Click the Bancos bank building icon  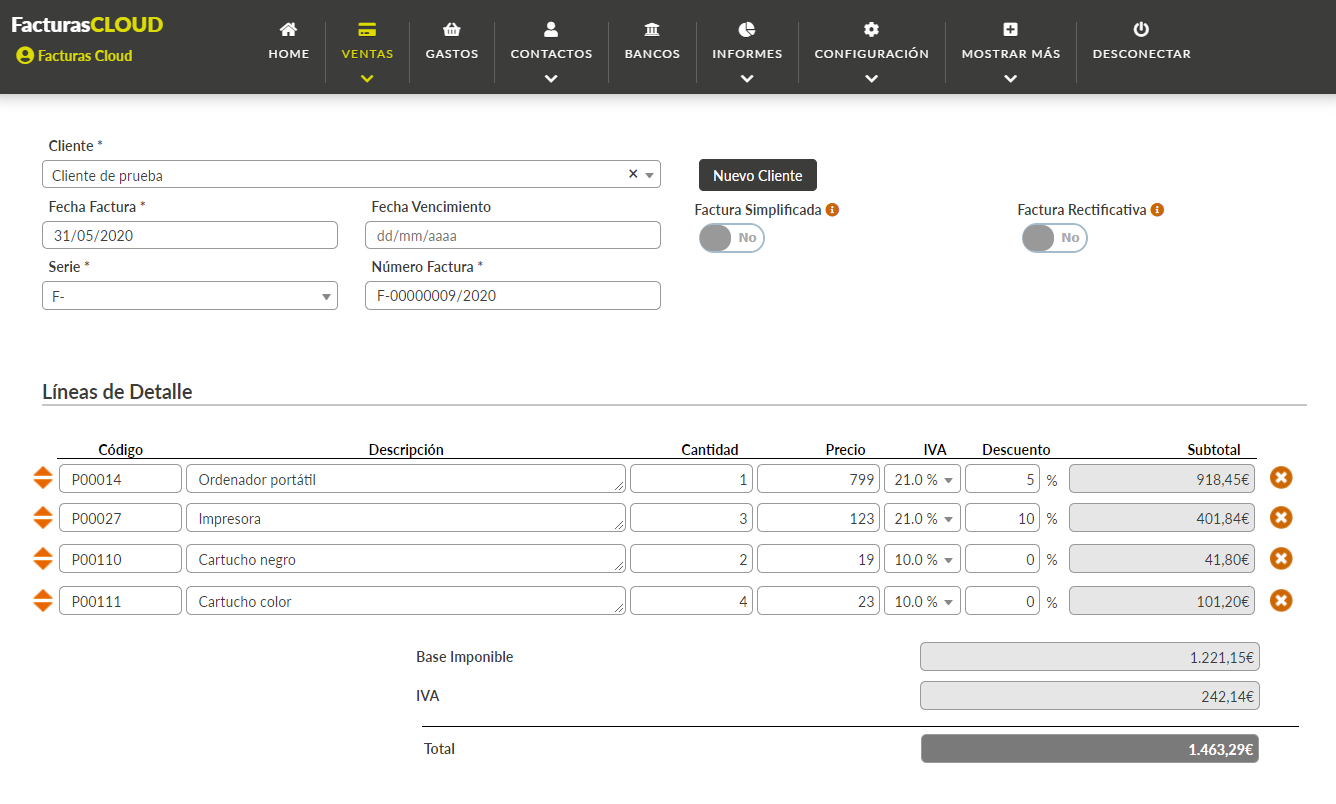(x=652, y=30)
